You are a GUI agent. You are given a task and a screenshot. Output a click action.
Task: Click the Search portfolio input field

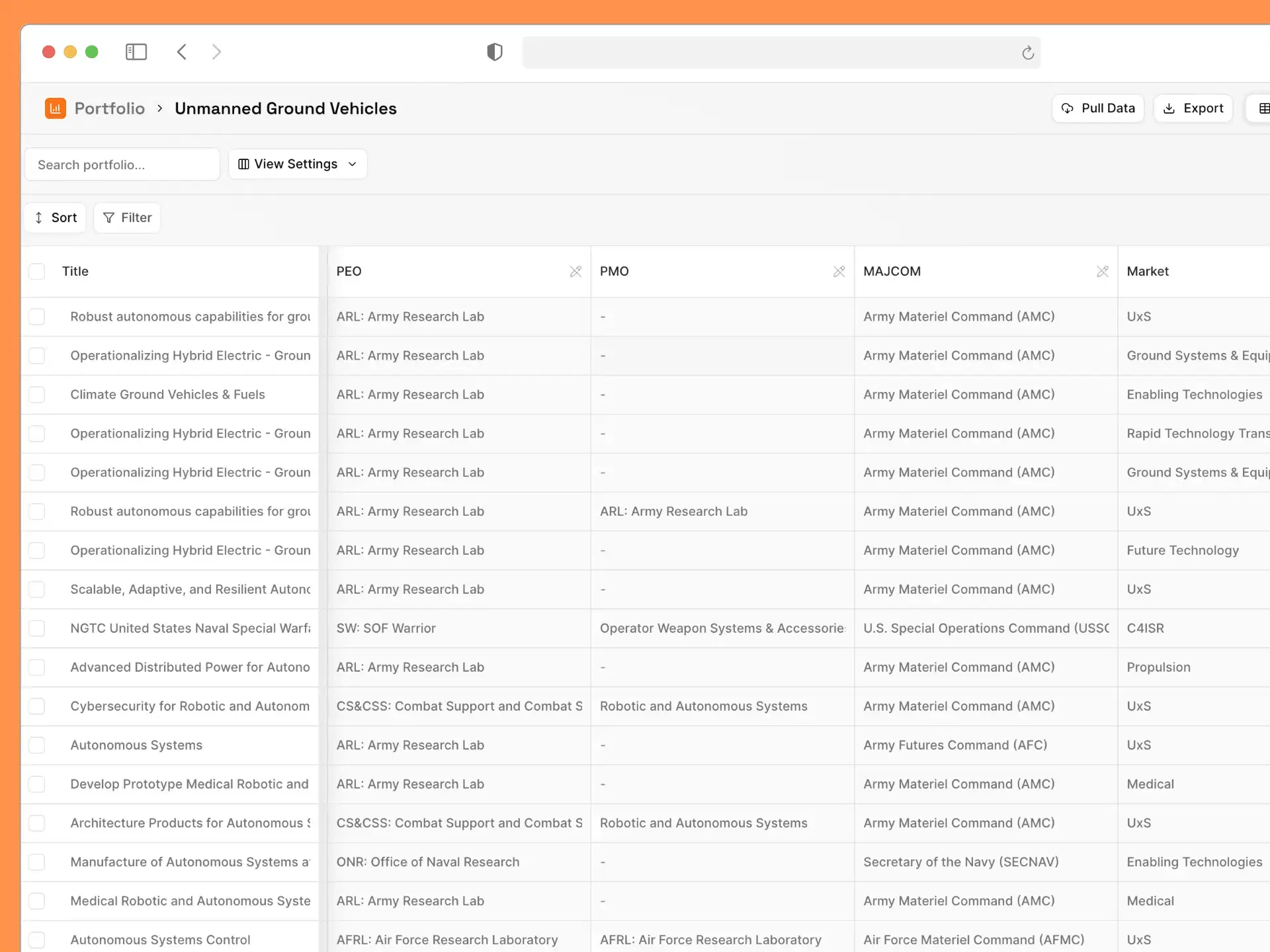[122, 165]
